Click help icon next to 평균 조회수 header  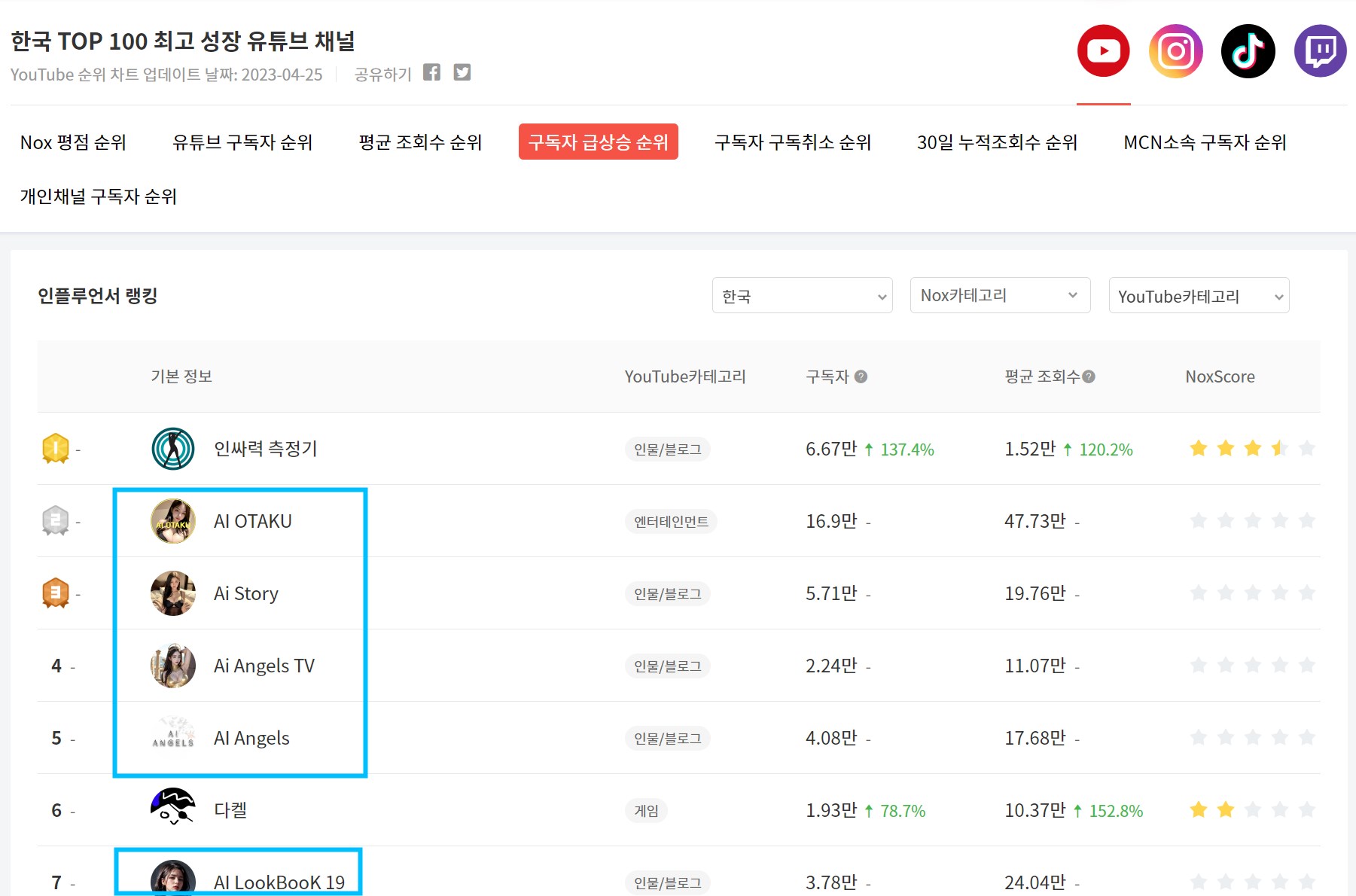[x=1089, y=376]
